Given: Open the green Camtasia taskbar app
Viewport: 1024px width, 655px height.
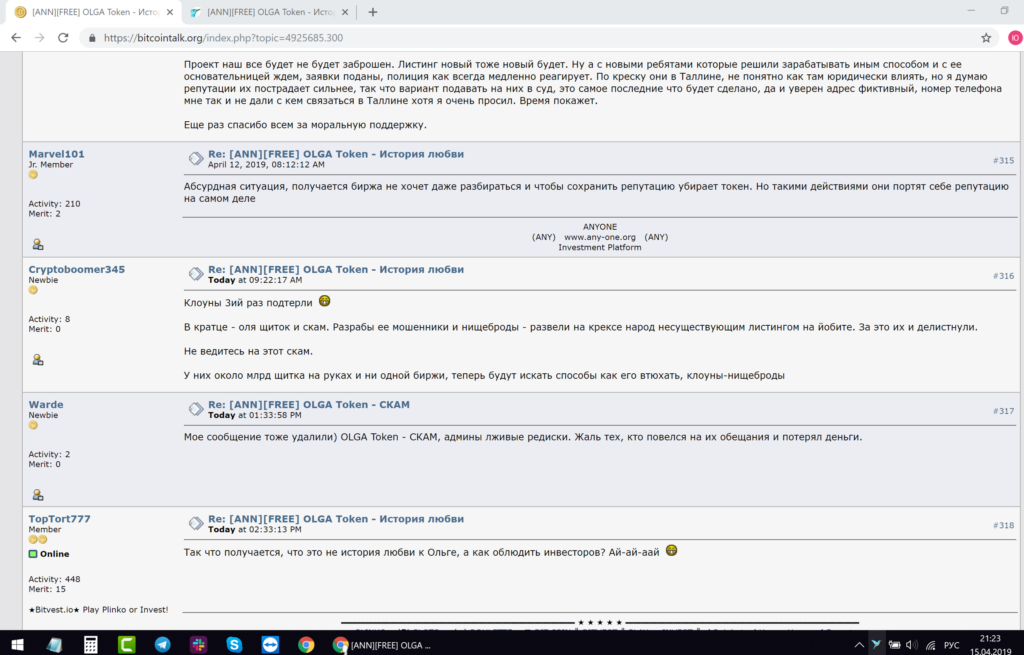Looking at the screenshot, I should pyautogui.click(x=126, y=645).
